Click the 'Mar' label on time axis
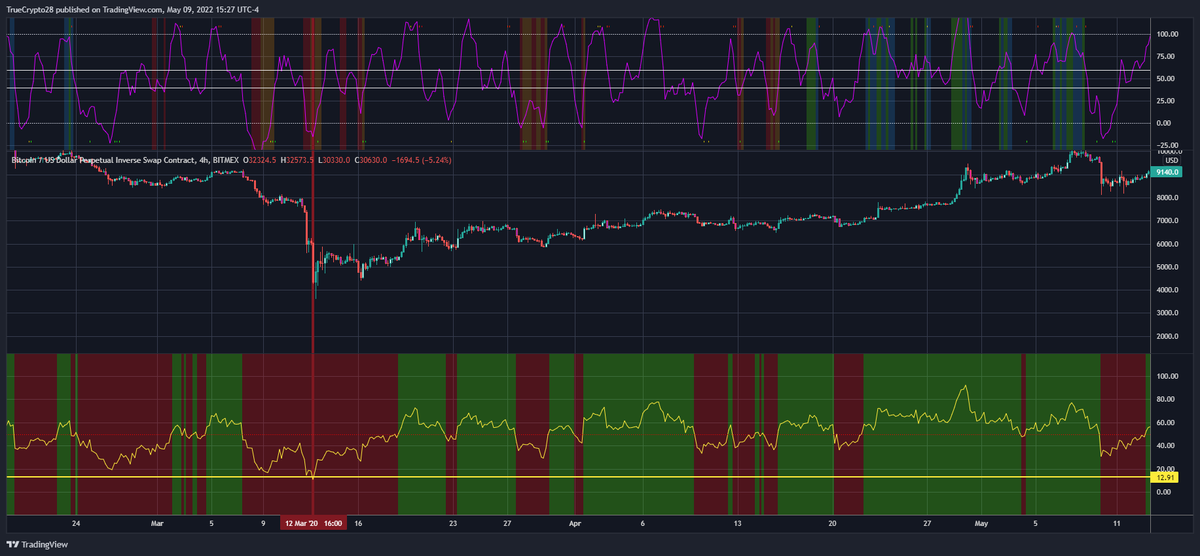The width and height of the screenshot is (1200, 556). pos(155,523)
